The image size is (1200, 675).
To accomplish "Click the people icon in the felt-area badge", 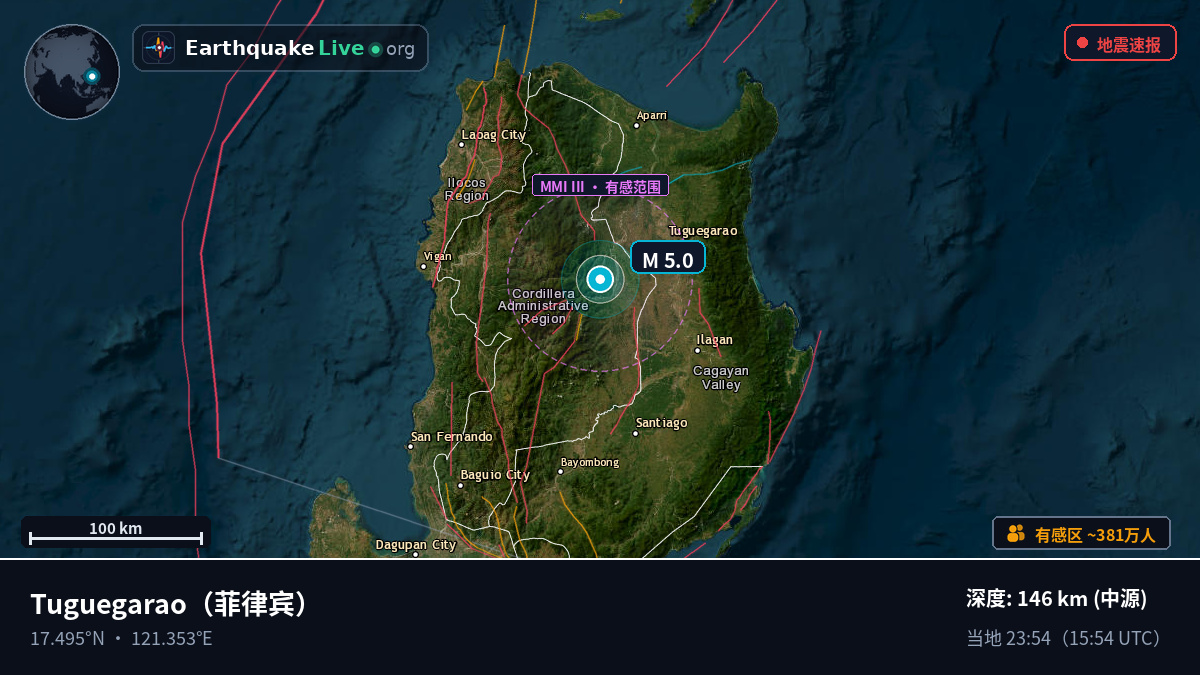I will [x=1016, y=534].
